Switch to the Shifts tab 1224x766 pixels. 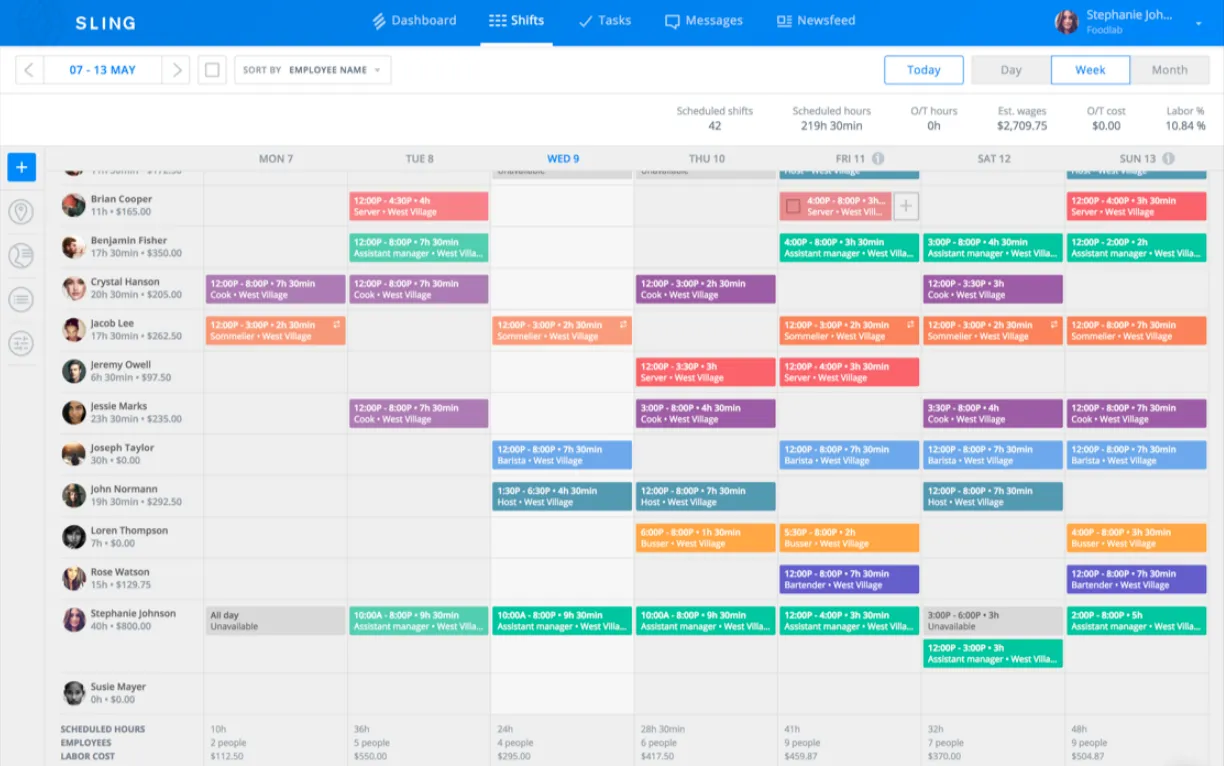(517, 20)
